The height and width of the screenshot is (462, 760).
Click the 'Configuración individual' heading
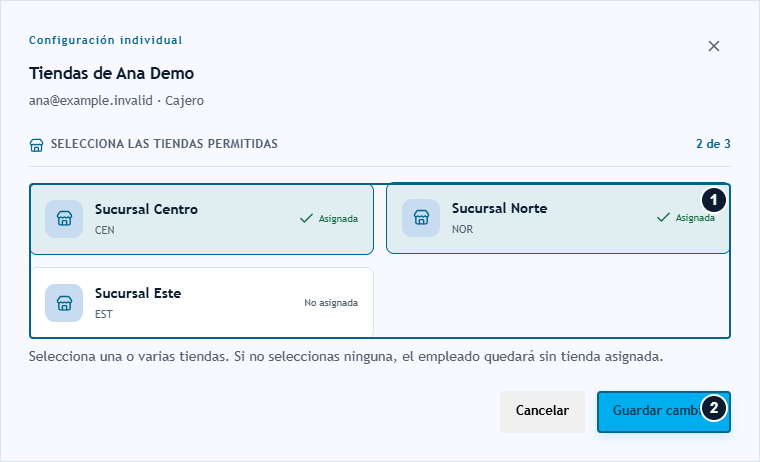tap(106, 40)
